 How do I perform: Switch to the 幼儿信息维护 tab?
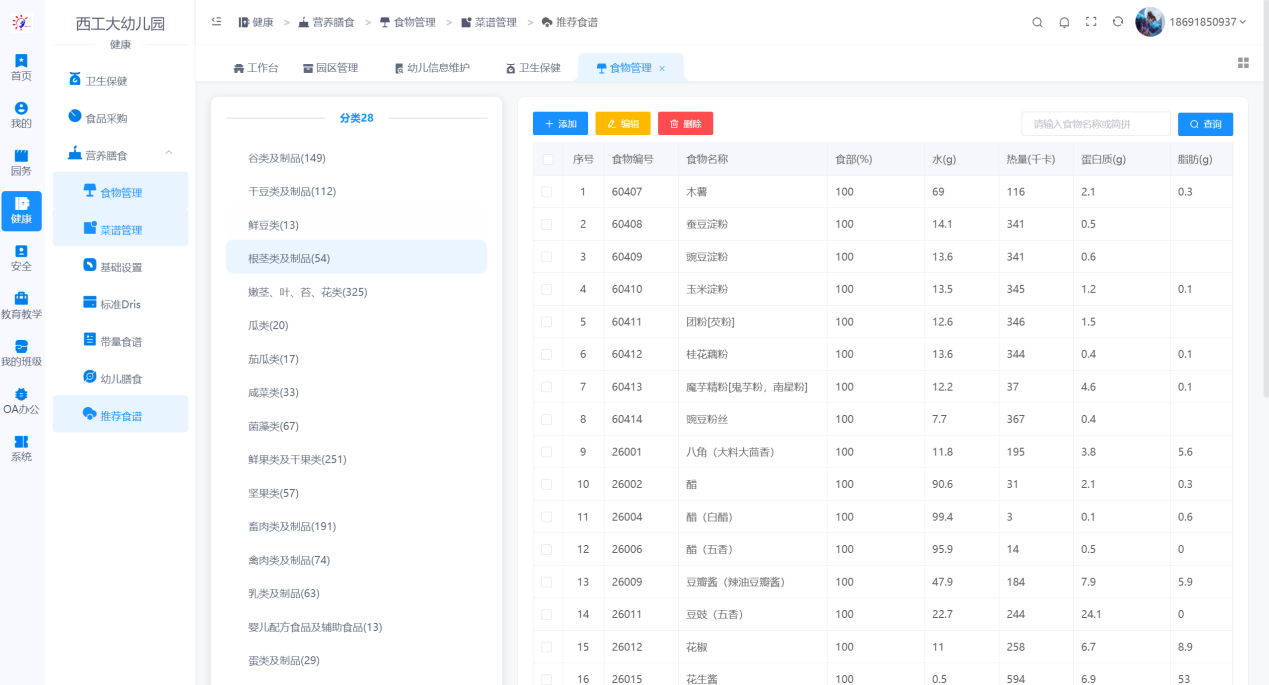[431, 68]
